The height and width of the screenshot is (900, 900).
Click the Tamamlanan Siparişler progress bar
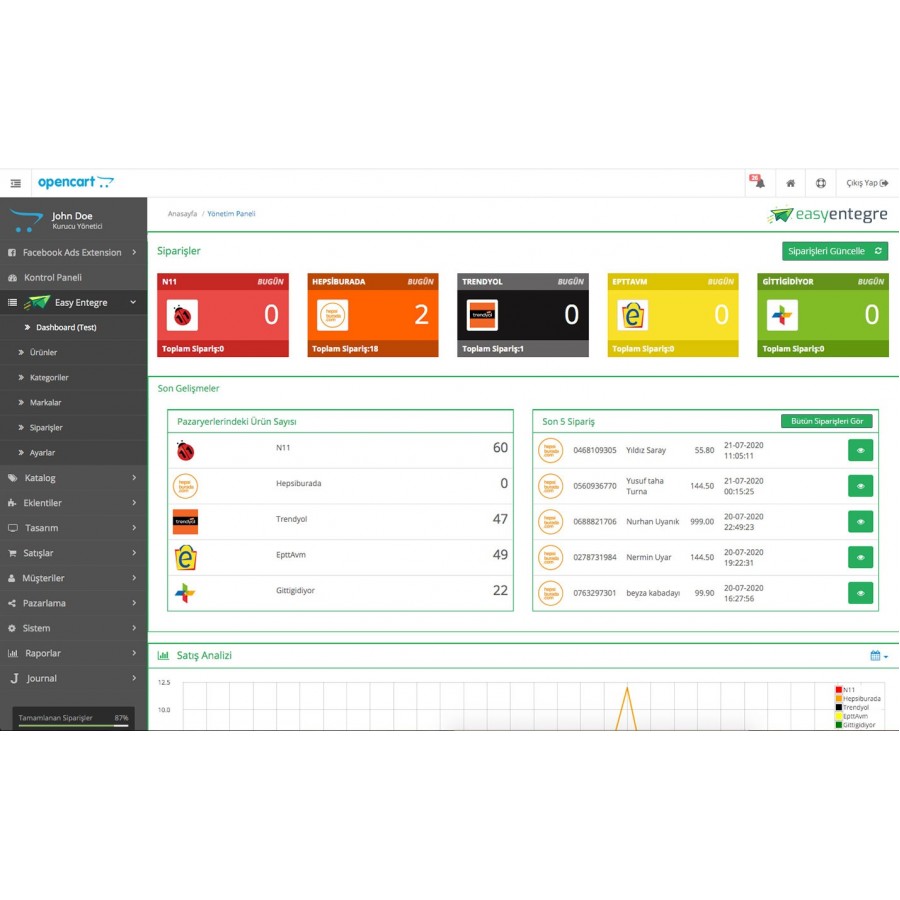point(73,726)
